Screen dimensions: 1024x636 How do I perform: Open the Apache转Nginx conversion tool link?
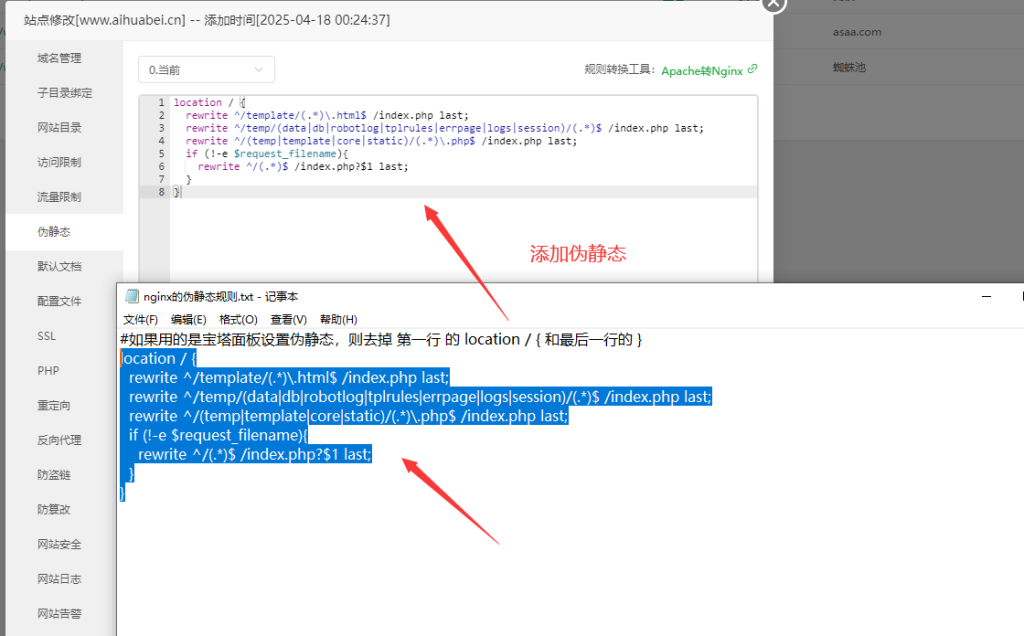point(702,70)
